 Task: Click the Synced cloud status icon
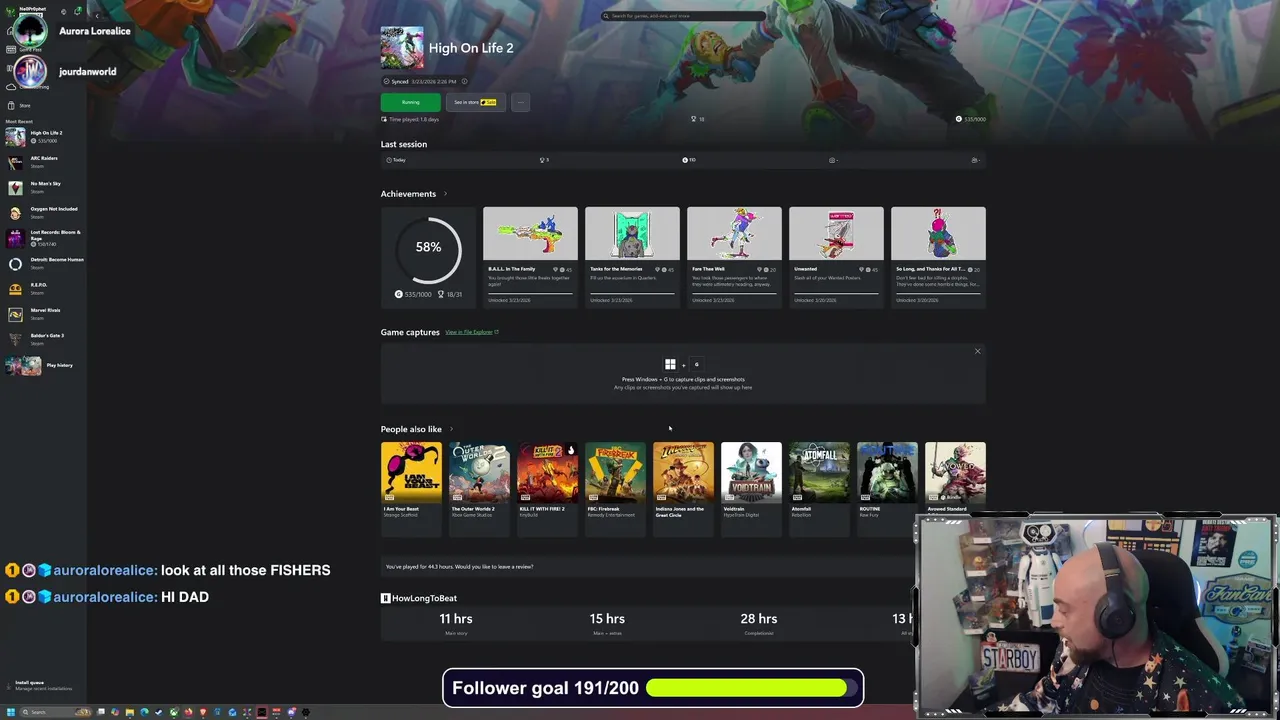pyautogui.click(x=387, y=81)
